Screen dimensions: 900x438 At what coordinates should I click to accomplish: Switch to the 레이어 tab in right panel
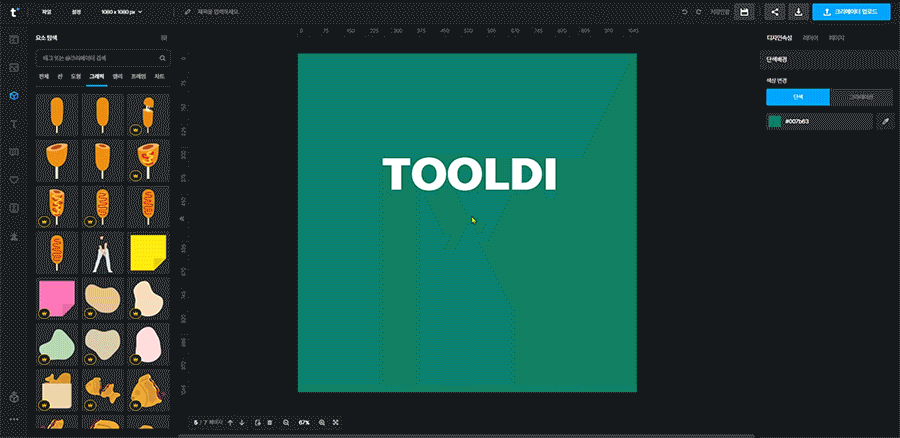[x=810, y=37]
